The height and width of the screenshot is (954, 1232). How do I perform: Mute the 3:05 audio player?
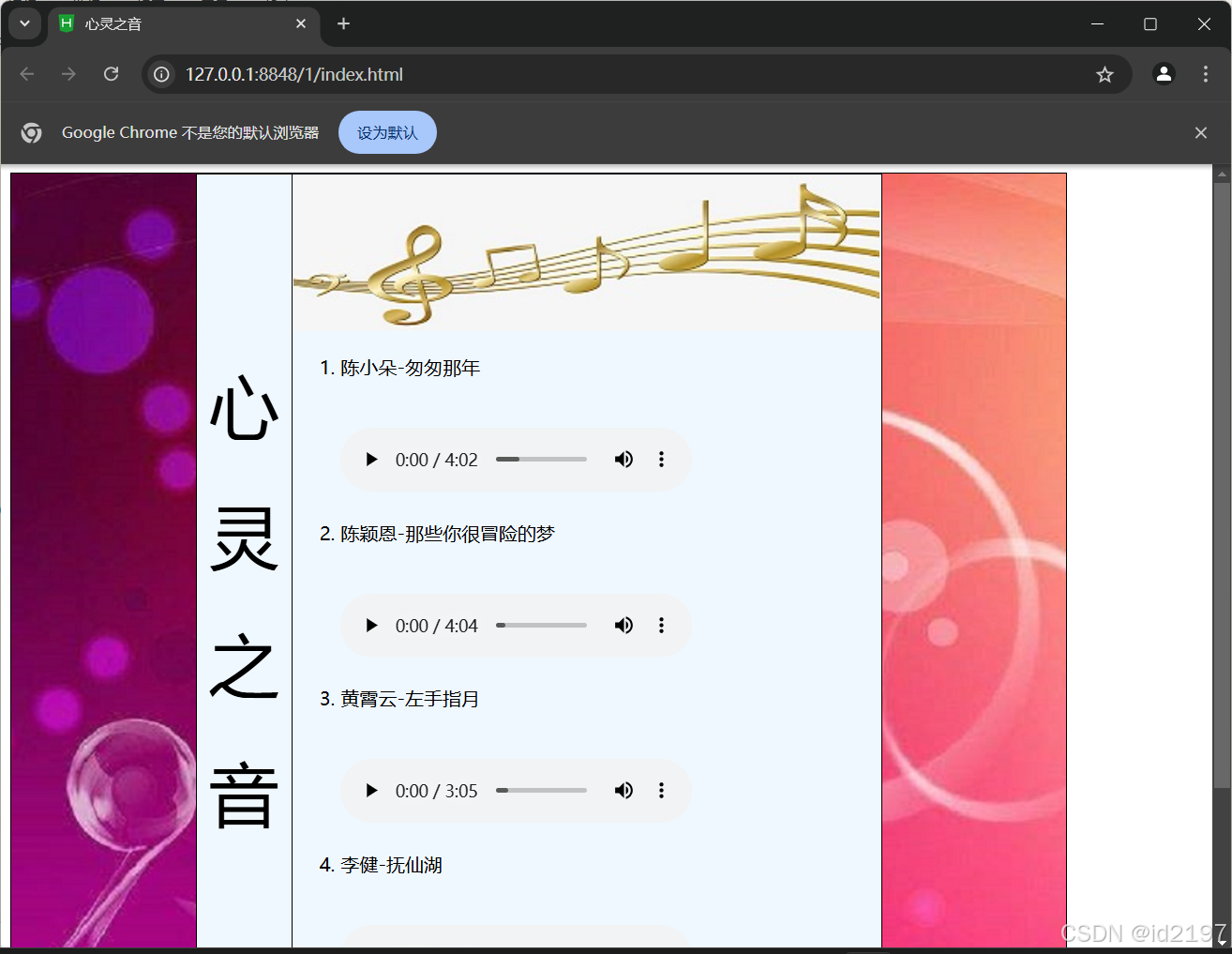tap(624, 791)
